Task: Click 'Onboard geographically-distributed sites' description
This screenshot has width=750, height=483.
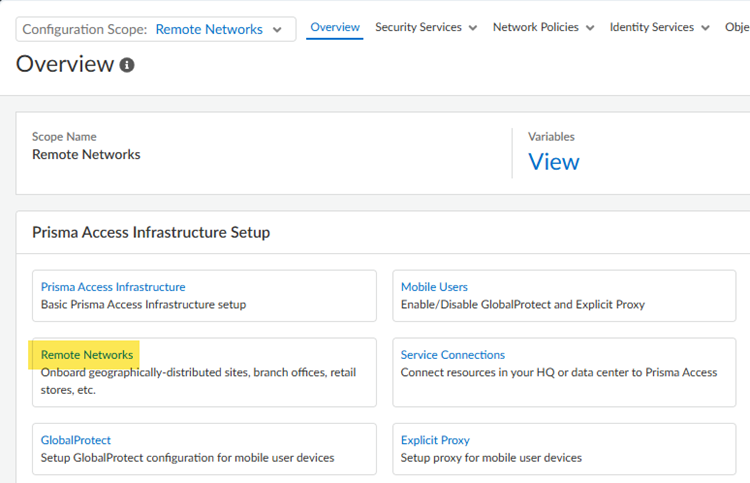Action: (x=198, y=381)
